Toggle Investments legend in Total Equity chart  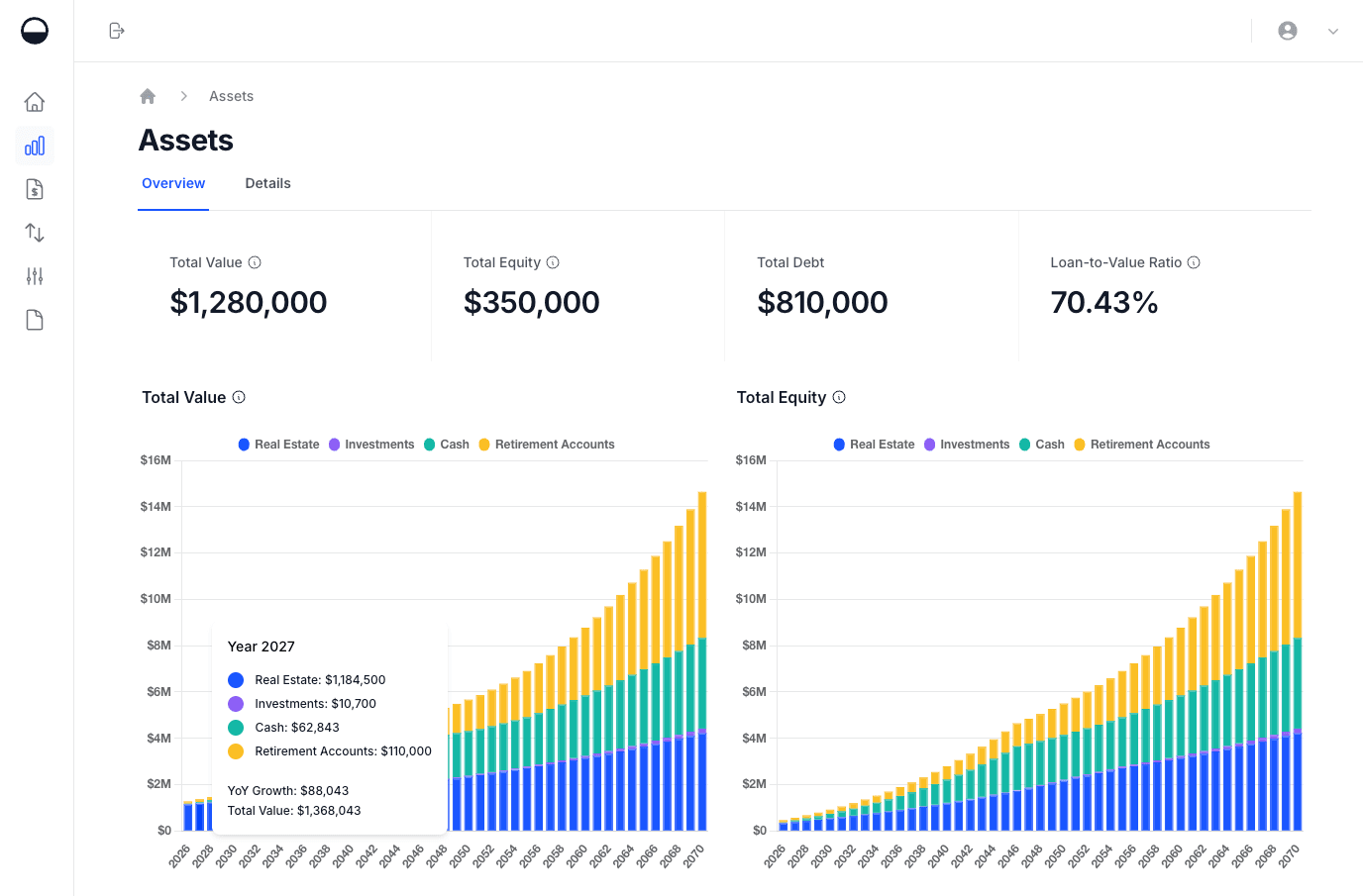click(x=967, y=445)
